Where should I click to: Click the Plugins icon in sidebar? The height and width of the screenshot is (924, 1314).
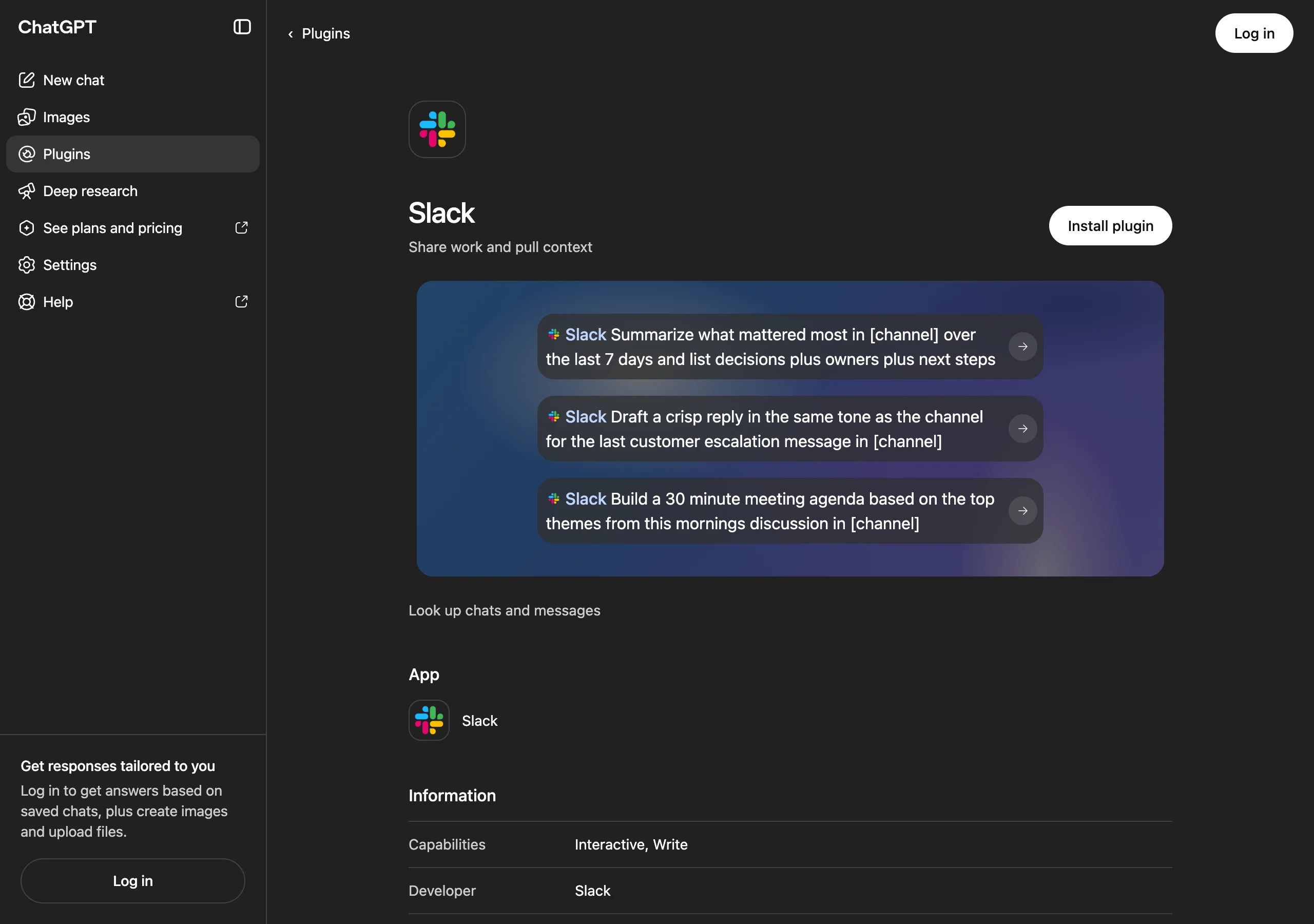coord(26,154)
